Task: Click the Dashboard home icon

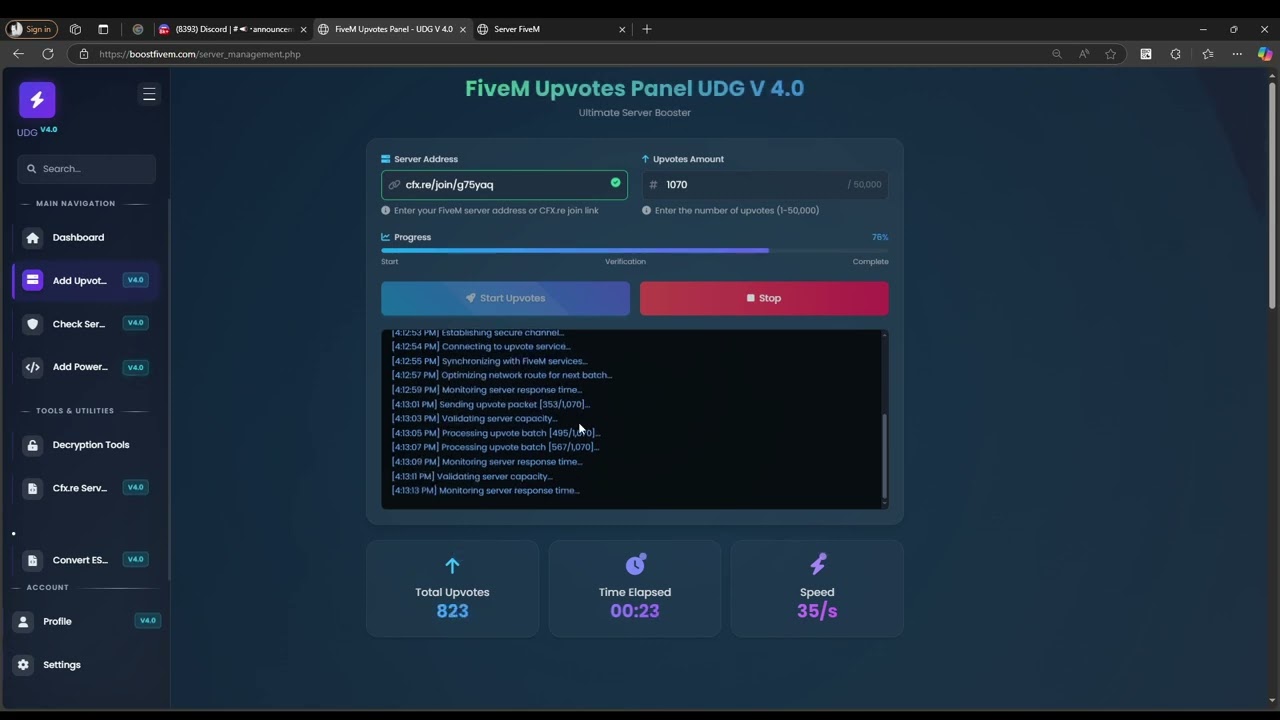Action: [32, 238]
